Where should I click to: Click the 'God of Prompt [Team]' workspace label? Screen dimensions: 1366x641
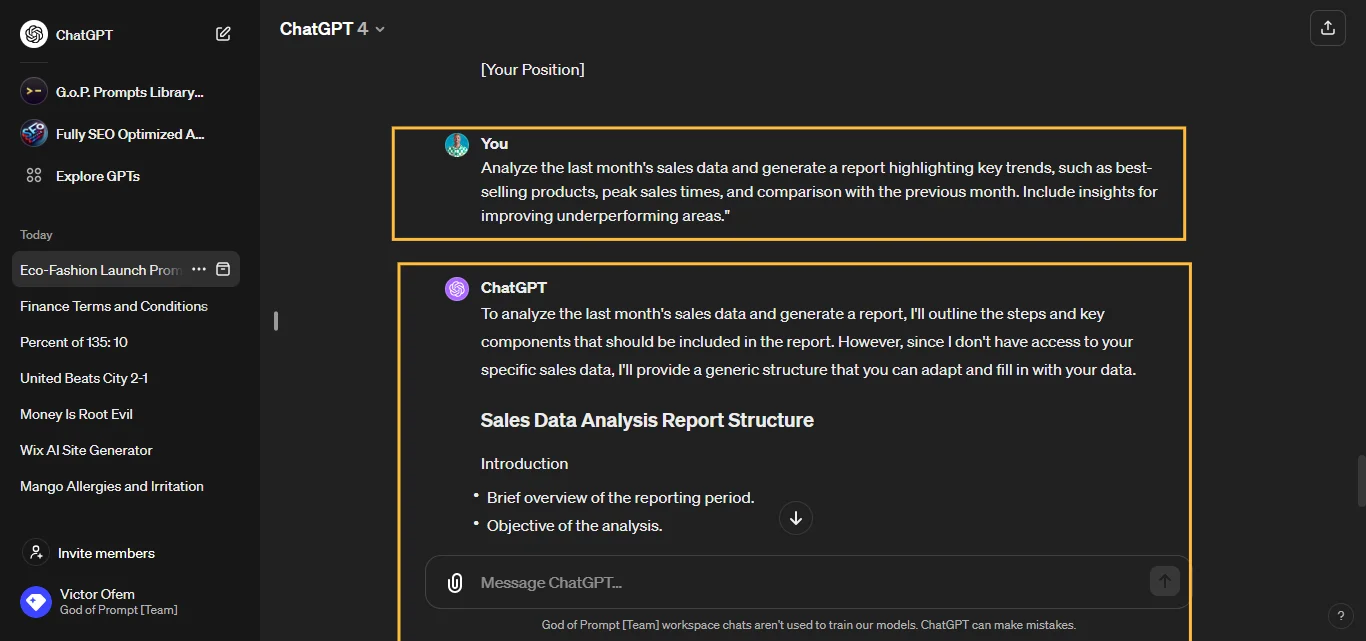click(x=119, y=610)
